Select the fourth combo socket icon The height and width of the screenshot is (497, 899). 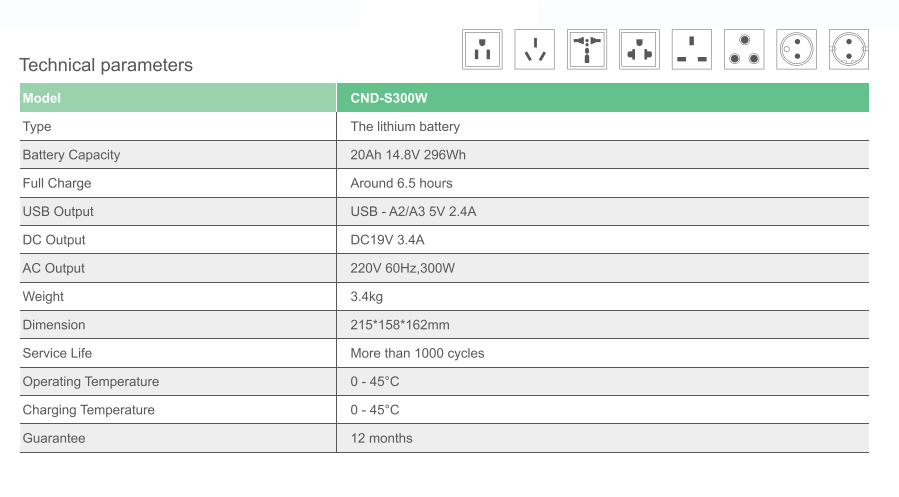point(639,49)
